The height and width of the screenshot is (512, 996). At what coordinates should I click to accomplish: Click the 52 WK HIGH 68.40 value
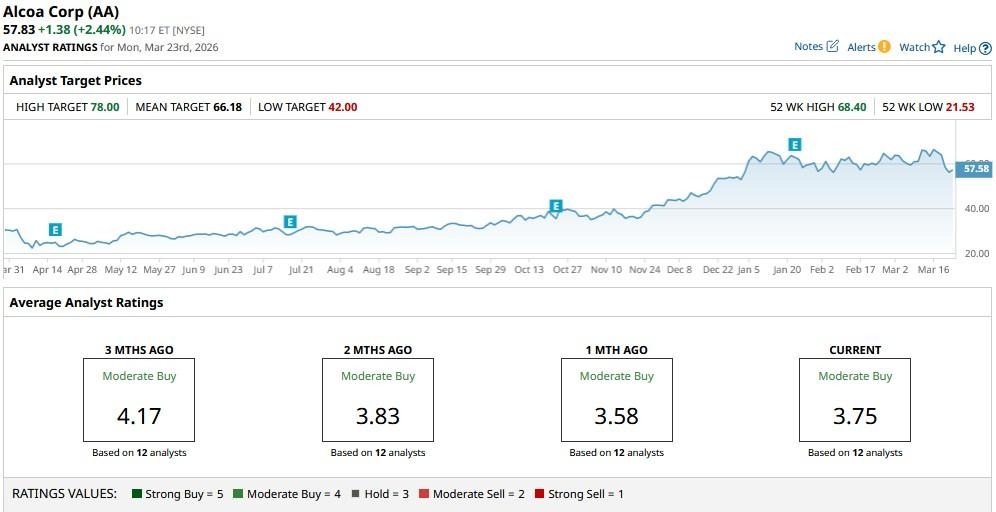pos(852,107)
